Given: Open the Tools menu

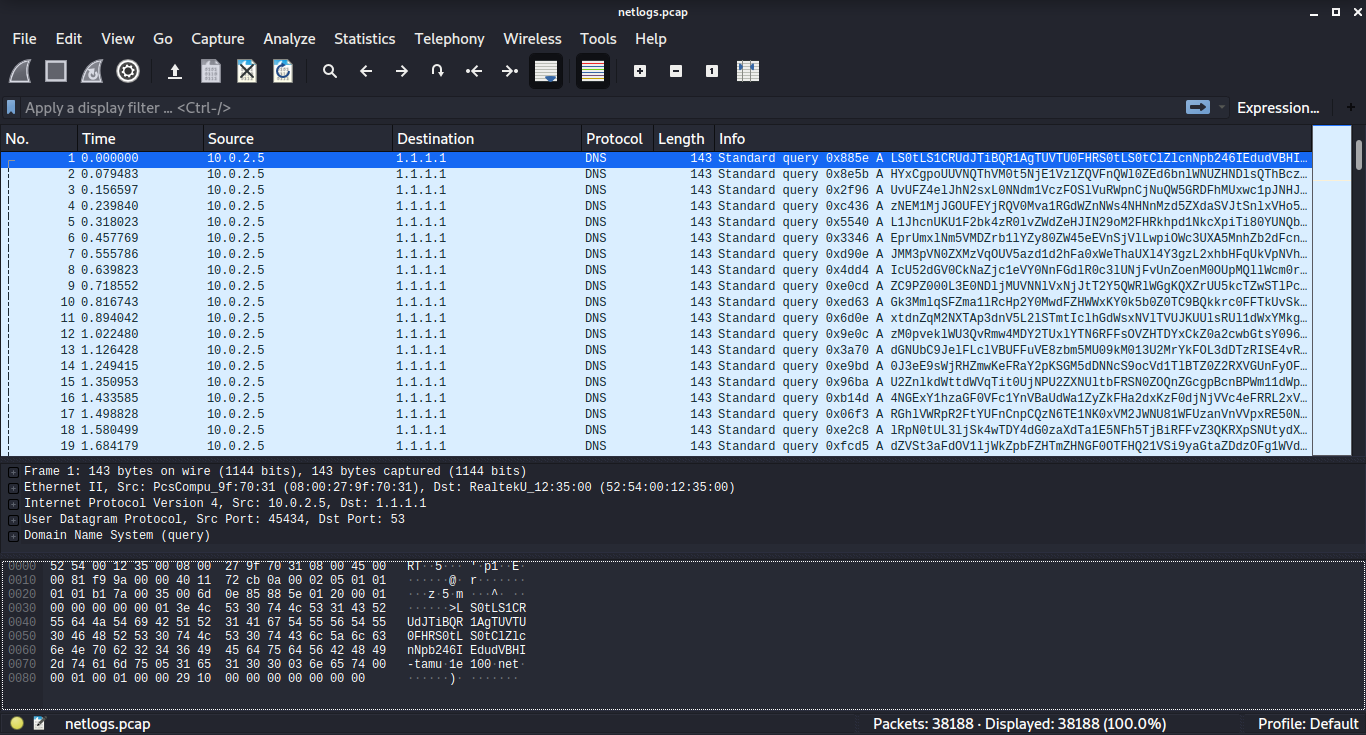Looking at the screenshot, I should 598,39.
